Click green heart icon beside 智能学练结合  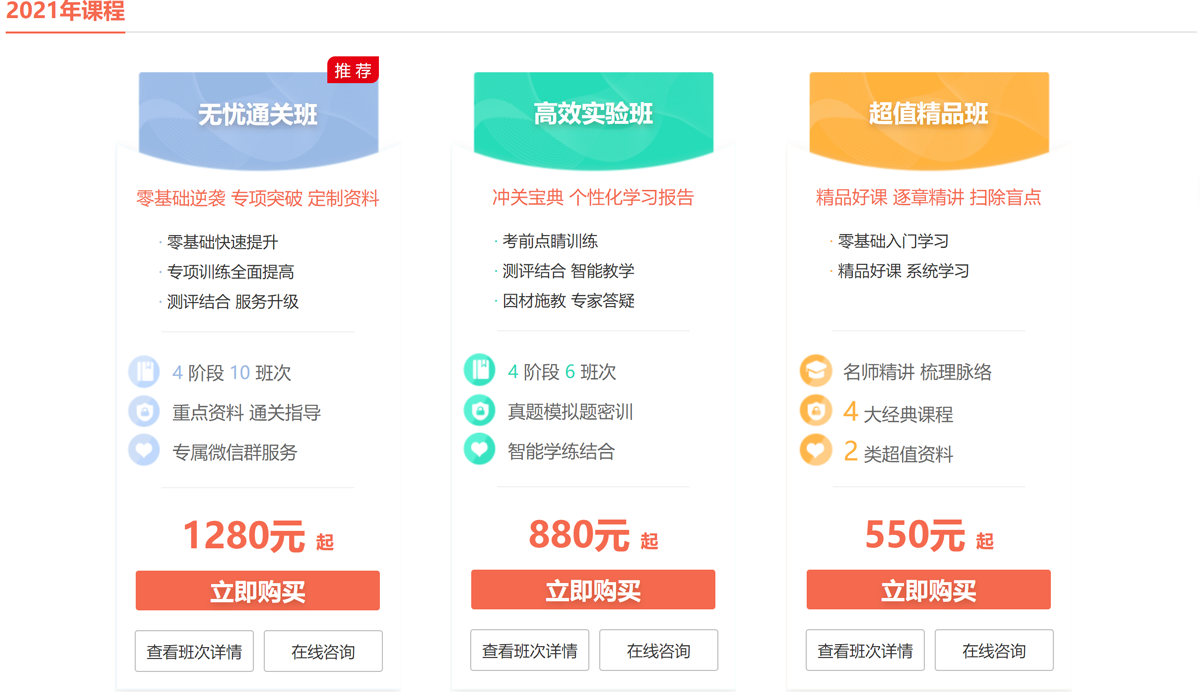[479, 450]
